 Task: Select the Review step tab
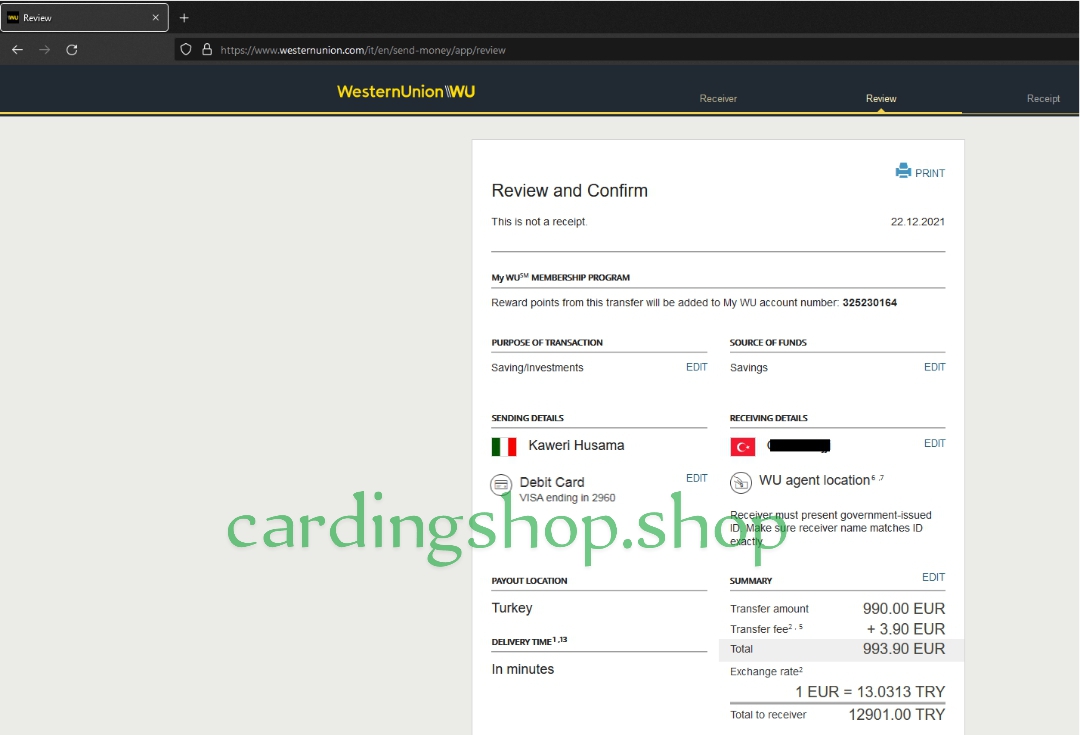(881, 99)
